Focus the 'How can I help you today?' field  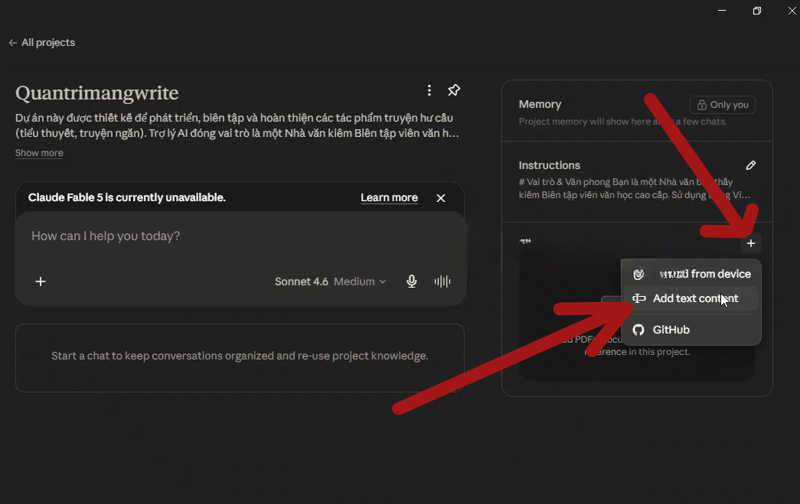point(240,236)
